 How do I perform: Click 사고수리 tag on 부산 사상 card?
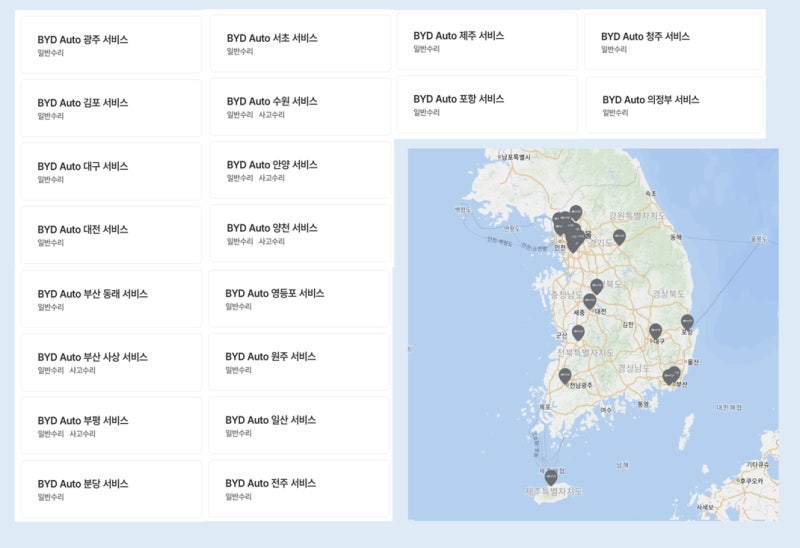[x=82, y=370]
